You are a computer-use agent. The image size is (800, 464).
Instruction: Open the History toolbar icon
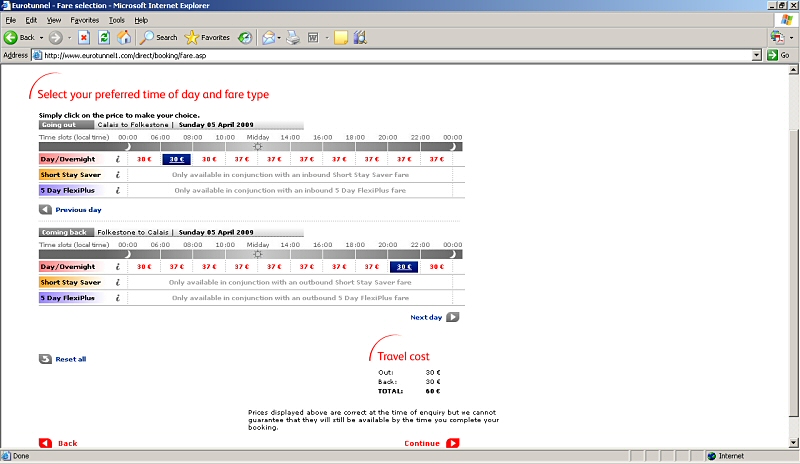[245, 37]
